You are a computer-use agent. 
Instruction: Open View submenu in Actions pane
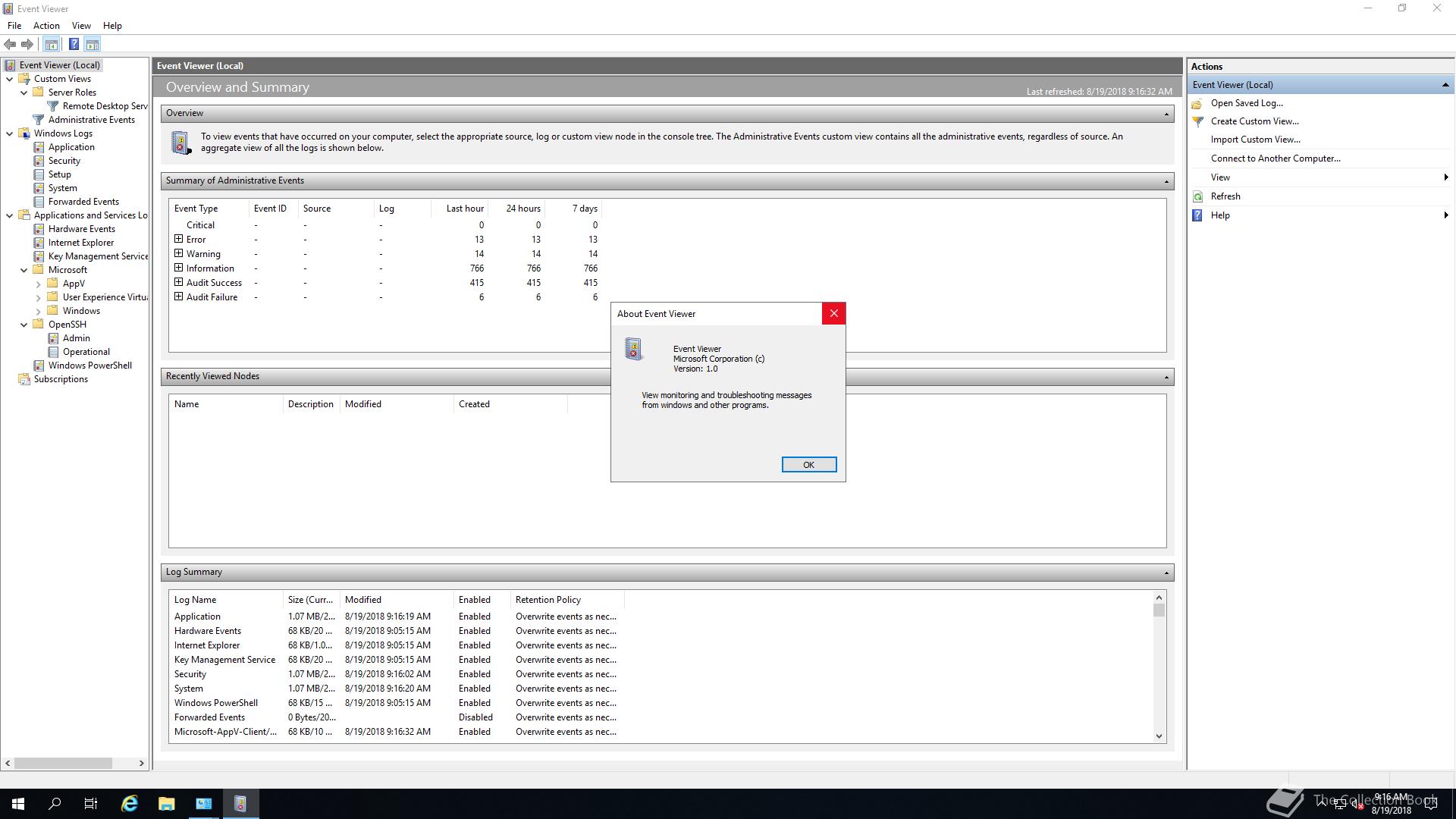[x=1320, y=177]
